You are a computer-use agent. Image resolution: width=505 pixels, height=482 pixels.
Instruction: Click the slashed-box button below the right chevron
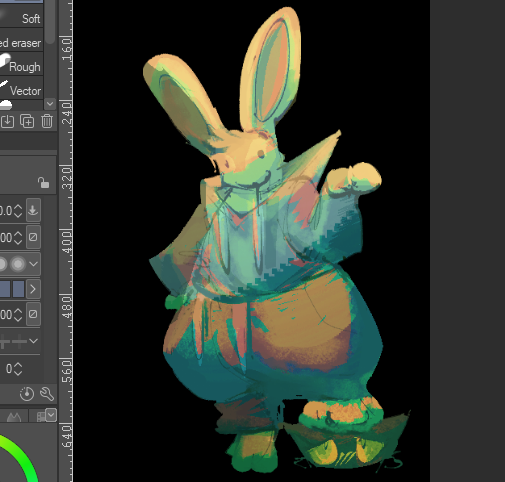point(33,314)
